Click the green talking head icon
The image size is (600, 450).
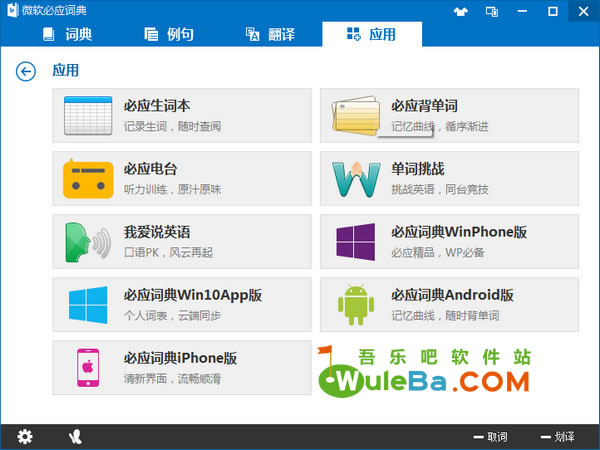[x=88, y=242]
